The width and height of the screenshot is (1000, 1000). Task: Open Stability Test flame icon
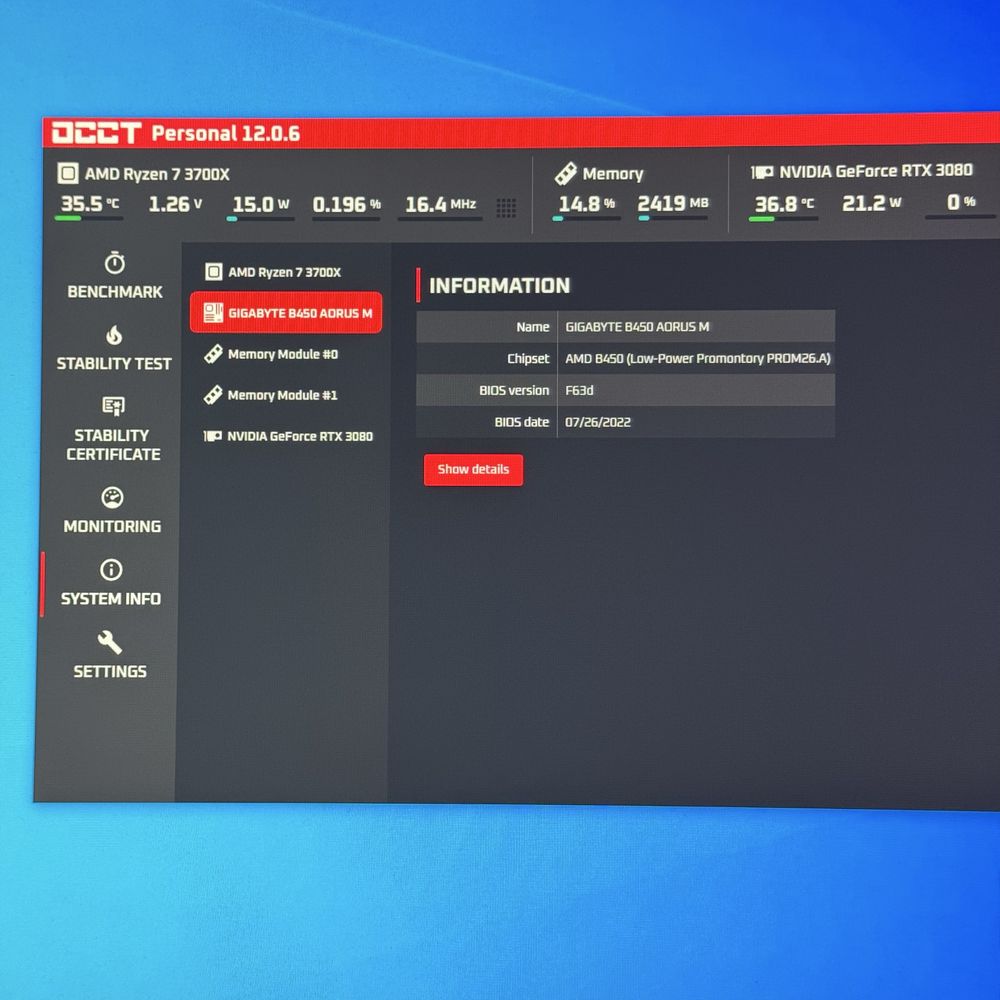(x=114, y=335)
